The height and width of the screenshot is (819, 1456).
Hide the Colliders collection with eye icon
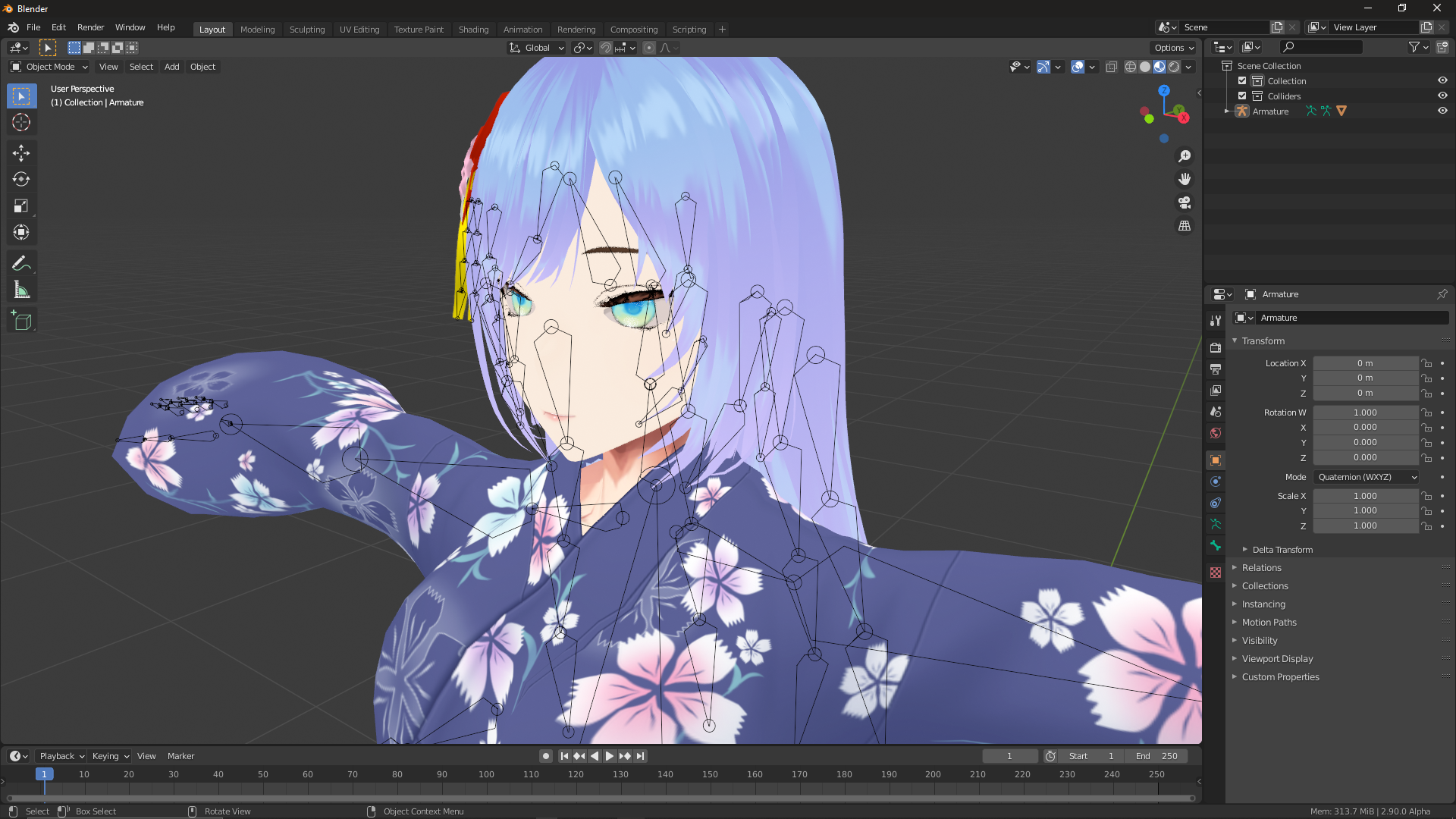coord(1442,96)
